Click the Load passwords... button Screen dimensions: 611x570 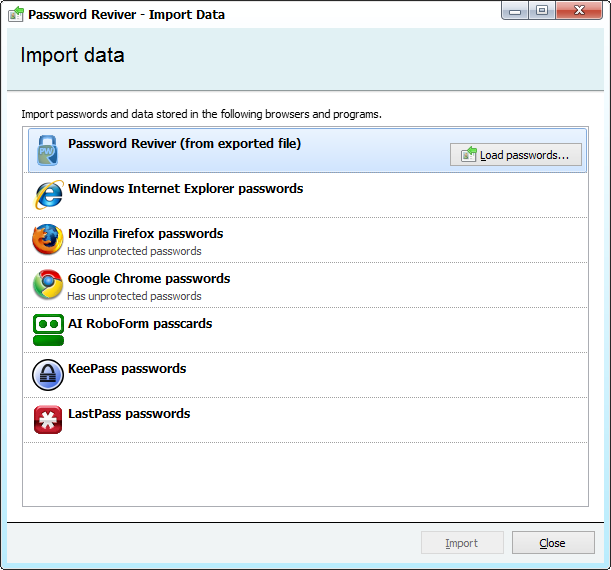[x=516, y=155]
